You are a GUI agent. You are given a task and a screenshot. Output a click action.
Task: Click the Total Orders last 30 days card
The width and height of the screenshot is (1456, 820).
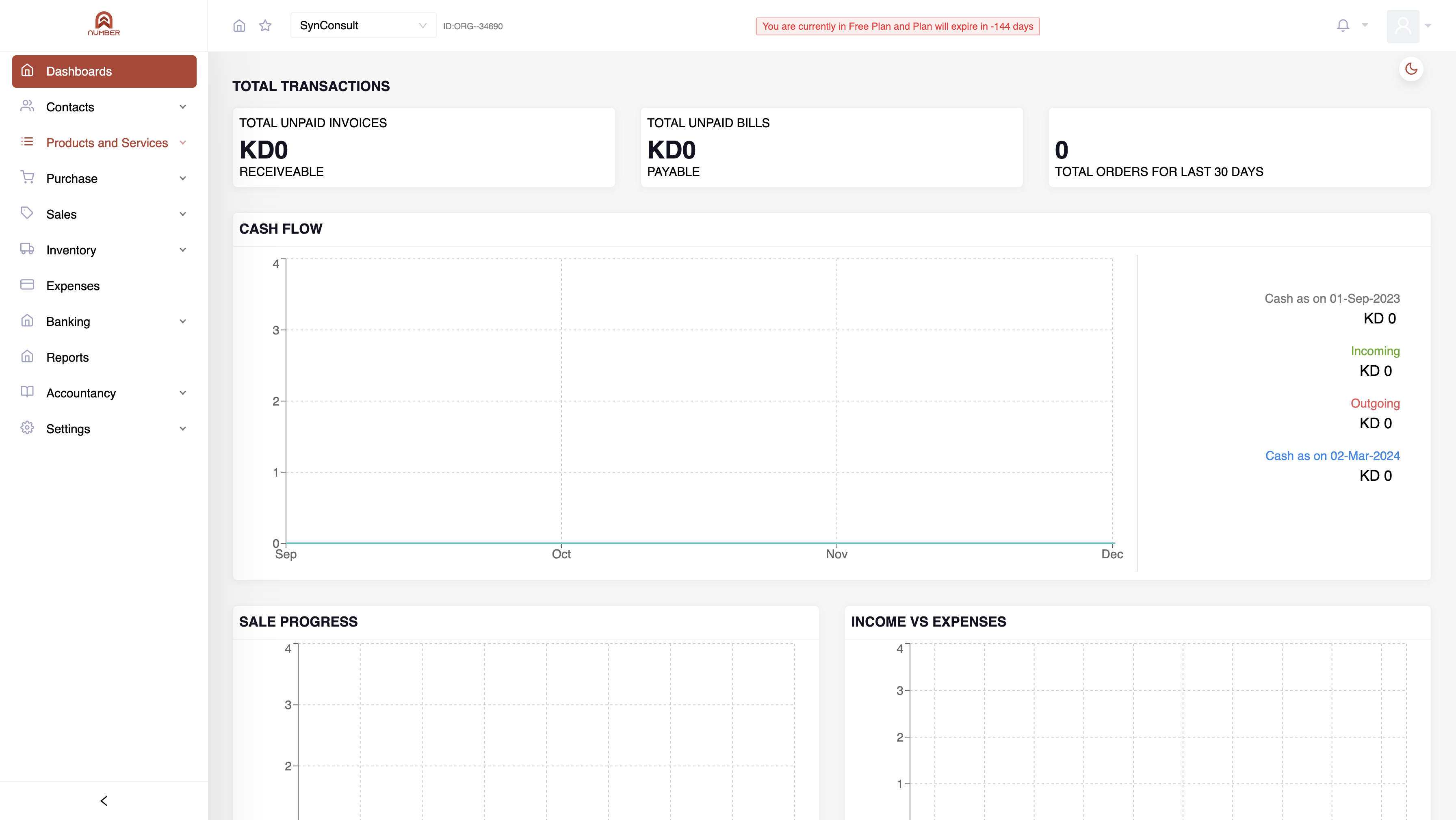coord(1239,148)
